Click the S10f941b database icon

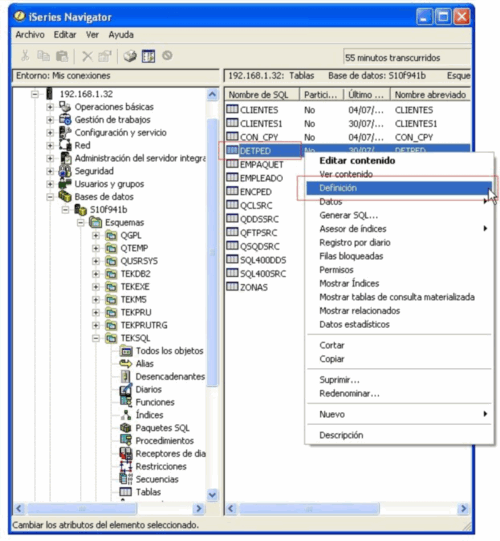click(80, 209)
